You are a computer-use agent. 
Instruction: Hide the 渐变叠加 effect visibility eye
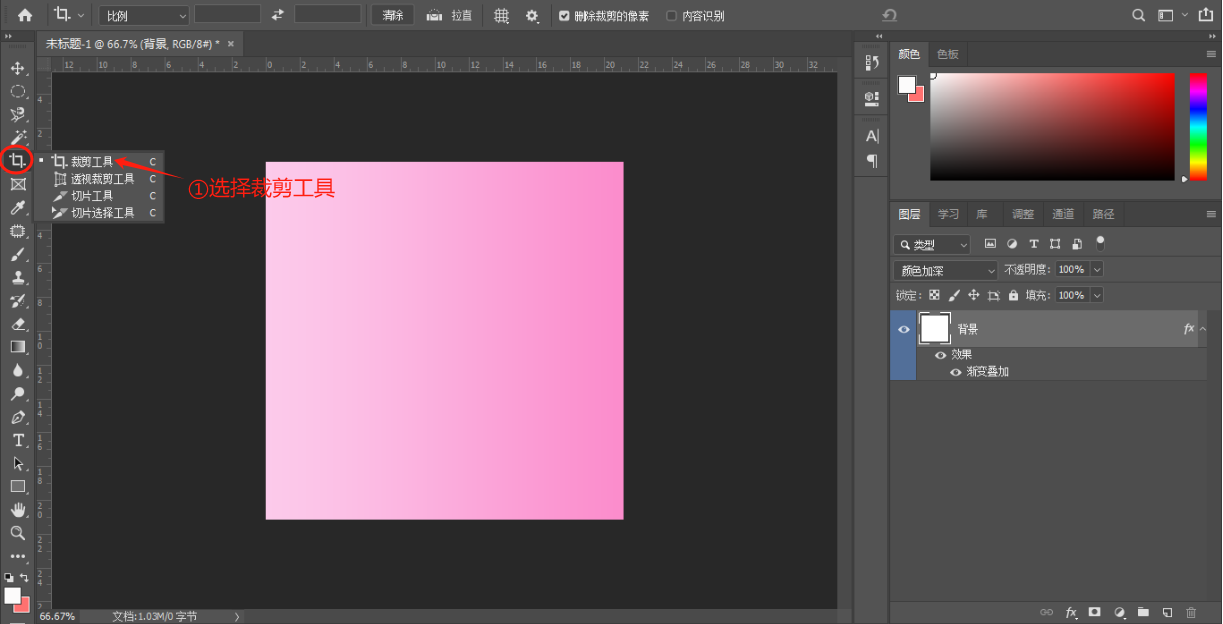click(955, 372)
